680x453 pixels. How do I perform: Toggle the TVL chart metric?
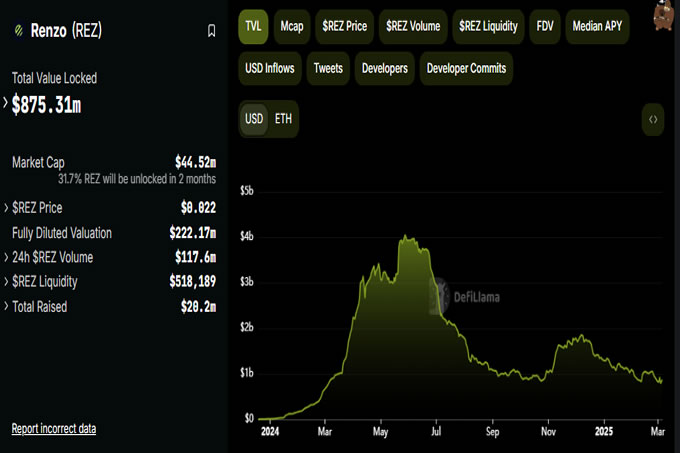(x=253, y=26)
